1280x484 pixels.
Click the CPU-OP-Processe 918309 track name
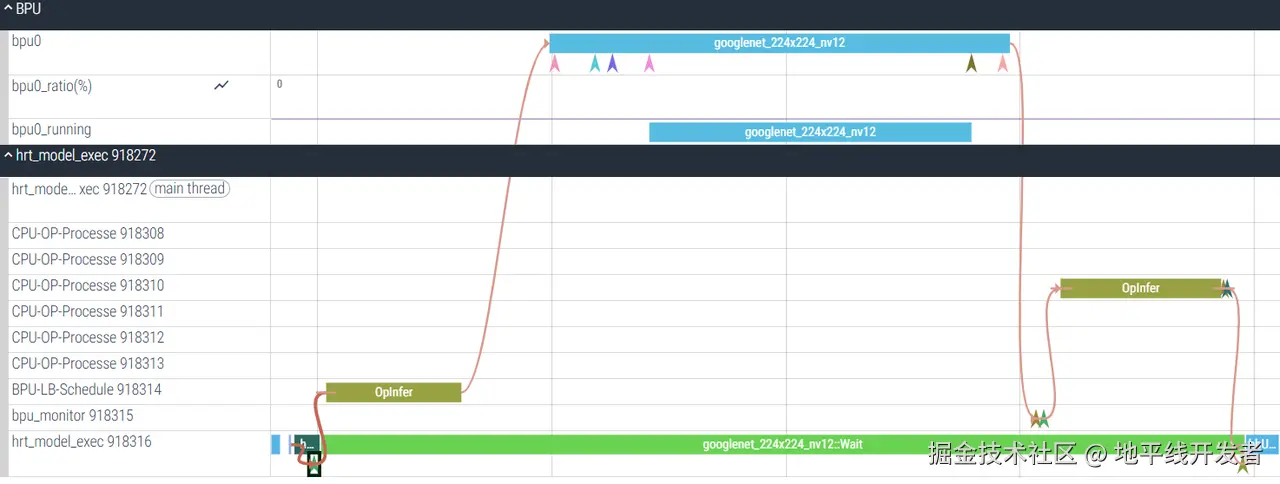tap(88, 259)
